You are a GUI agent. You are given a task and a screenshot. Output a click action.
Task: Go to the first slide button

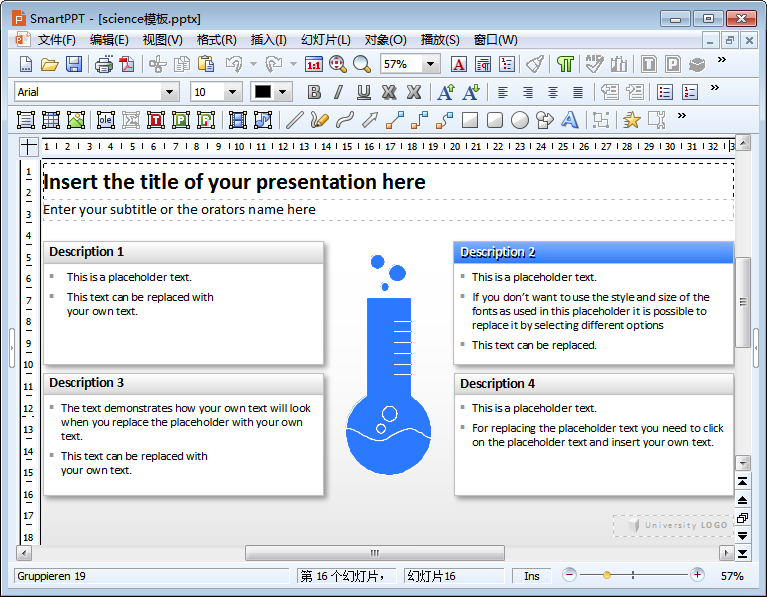pos(743,482)
